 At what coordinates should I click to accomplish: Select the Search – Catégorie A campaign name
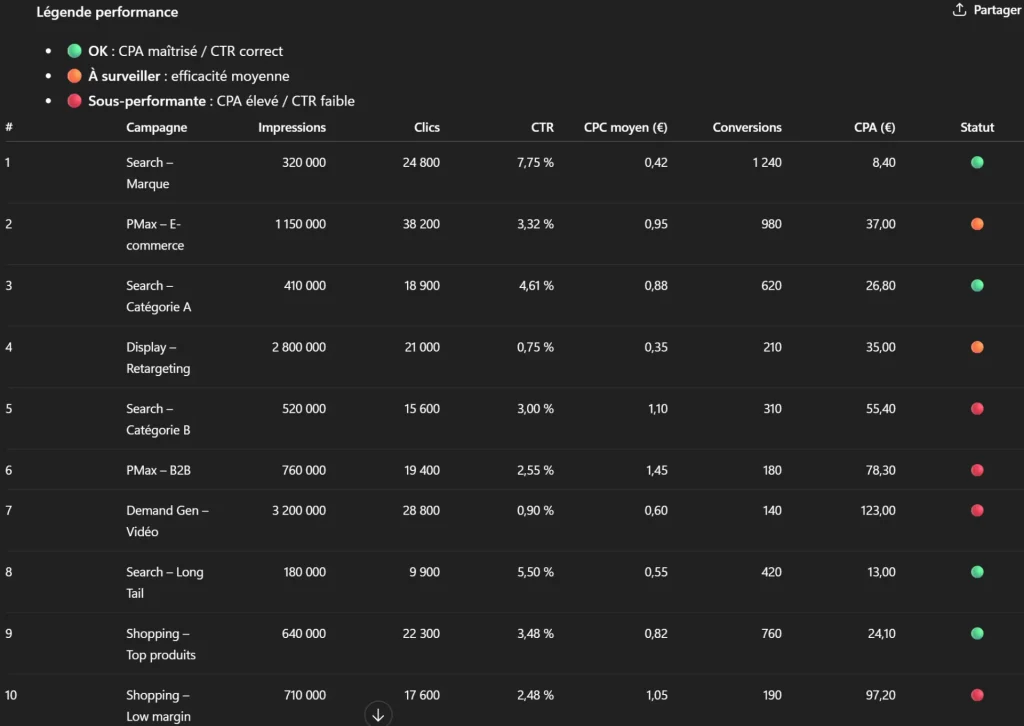tap(158, 296)
